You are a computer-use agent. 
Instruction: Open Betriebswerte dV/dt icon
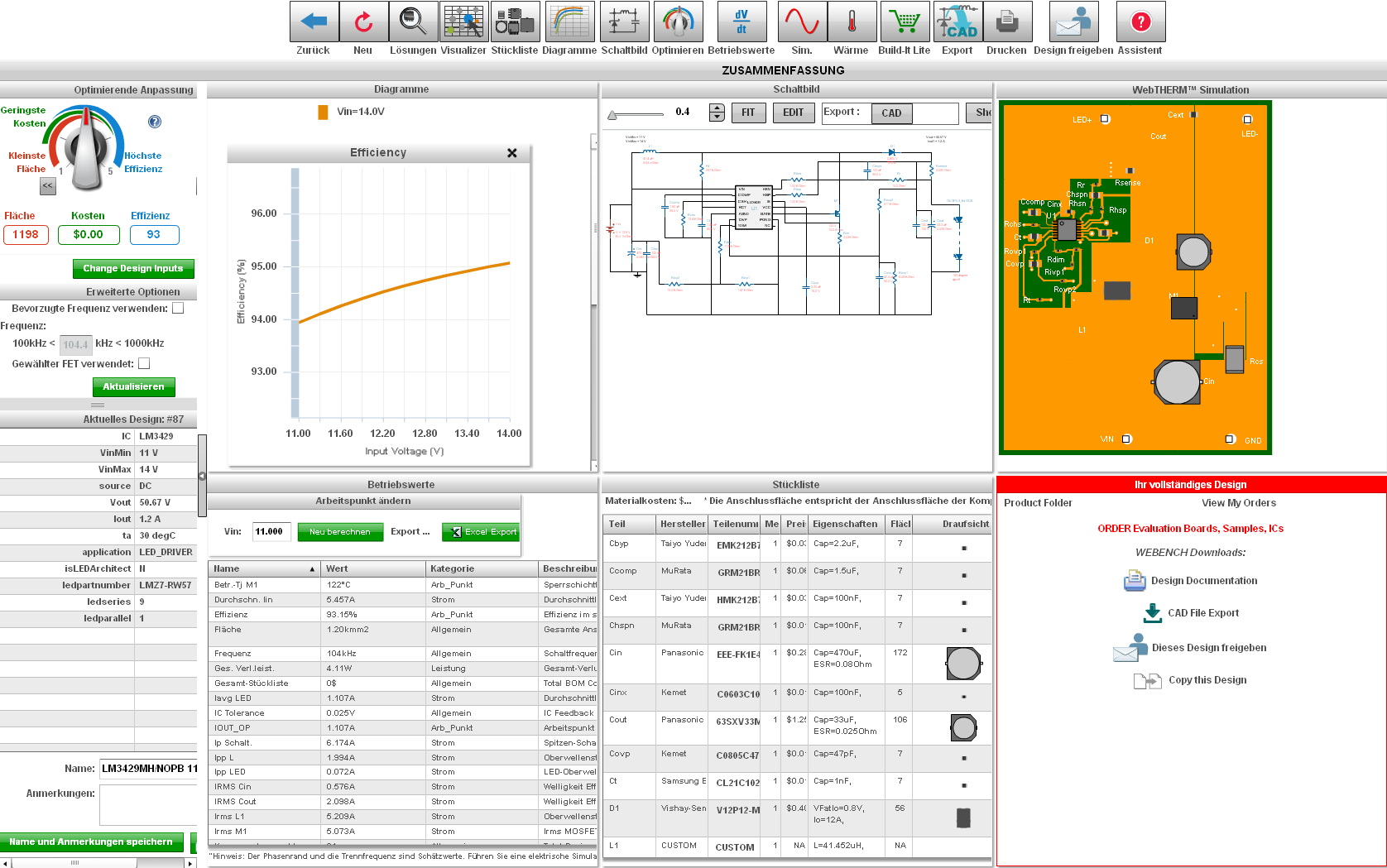pos(741,22)
